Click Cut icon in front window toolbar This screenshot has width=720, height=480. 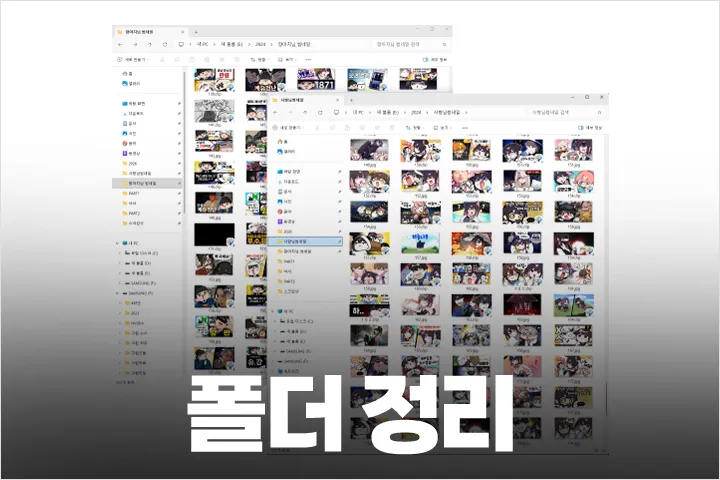point(317,128)
